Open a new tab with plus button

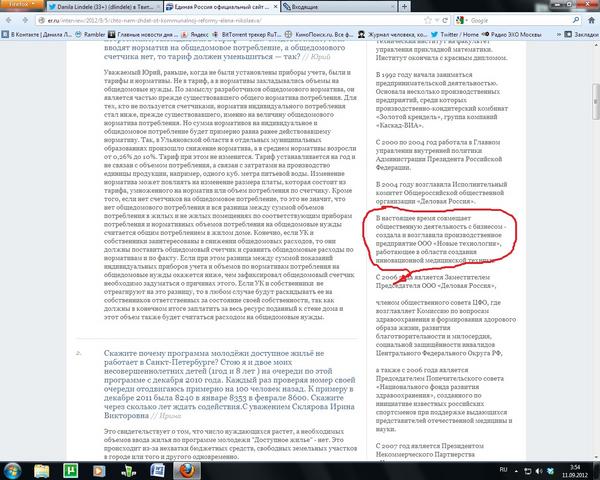[404, 7]
